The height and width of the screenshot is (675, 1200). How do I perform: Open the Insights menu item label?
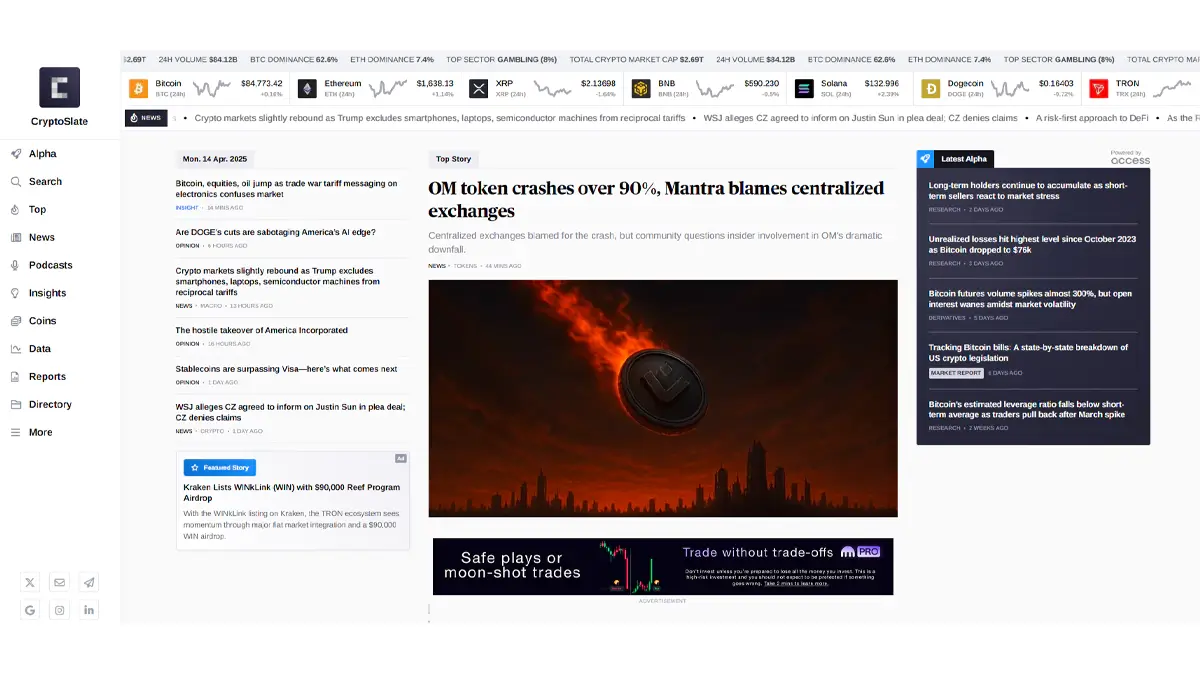coord(48,293)
